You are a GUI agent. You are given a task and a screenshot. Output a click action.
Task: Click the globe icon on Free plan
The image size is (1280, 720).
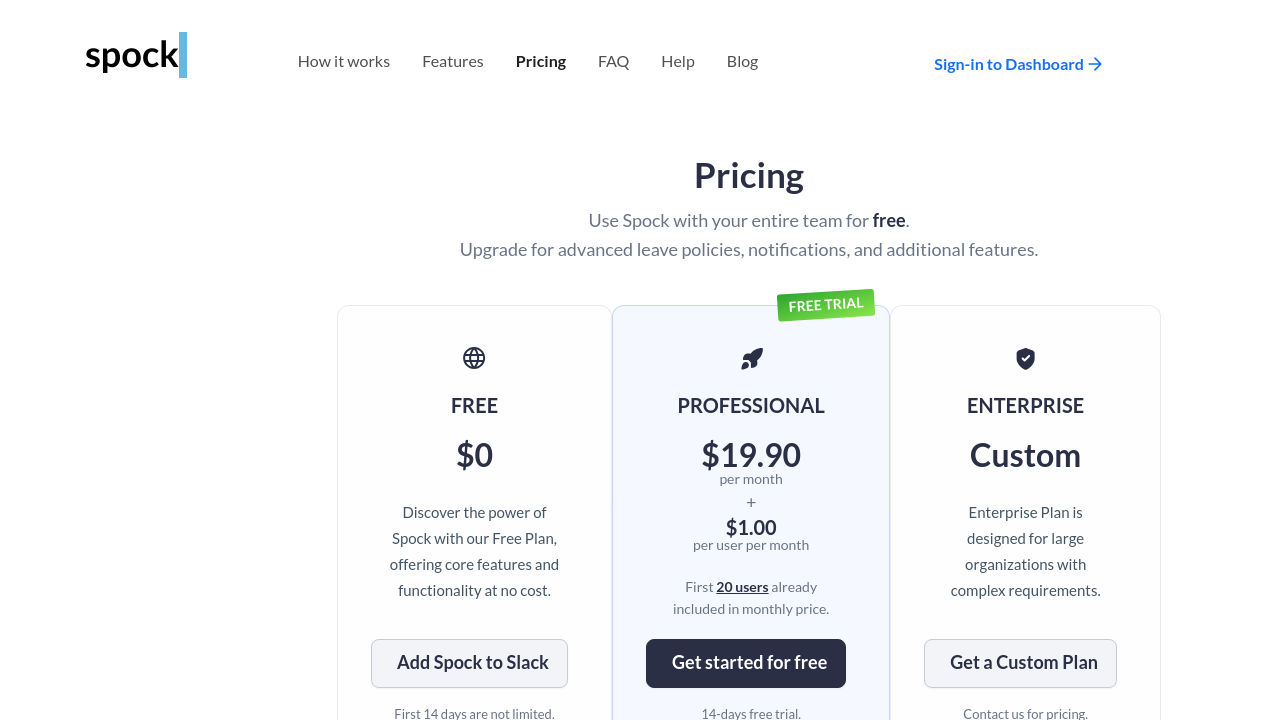(474, 358)
